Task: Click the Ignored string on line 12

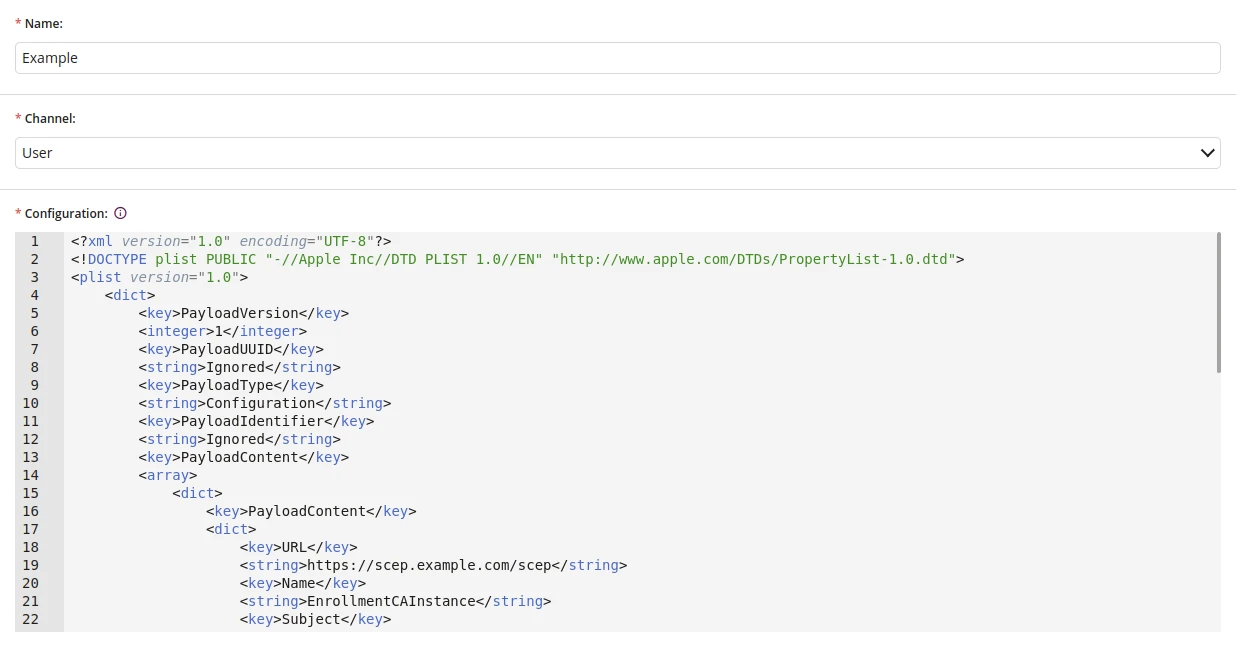Action: (240, 439)
